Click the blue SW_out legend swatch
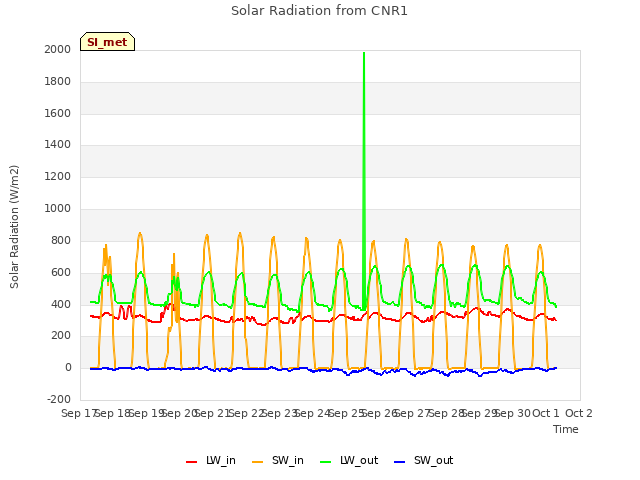Image resolution: width=640 pixels, height=480 pixels. pos(400,462)
